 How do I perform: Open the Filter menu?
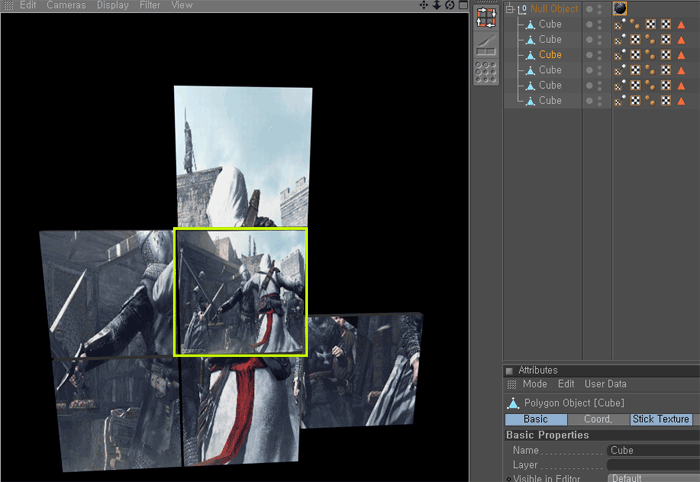pos(150,5)
